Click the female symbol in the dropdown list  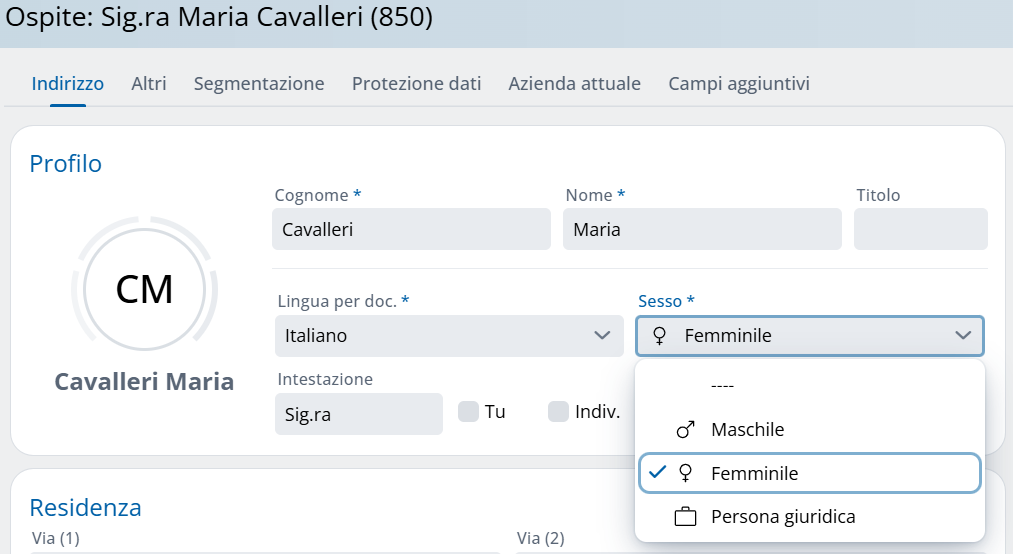pyautogui.click(x=685, y=473)
